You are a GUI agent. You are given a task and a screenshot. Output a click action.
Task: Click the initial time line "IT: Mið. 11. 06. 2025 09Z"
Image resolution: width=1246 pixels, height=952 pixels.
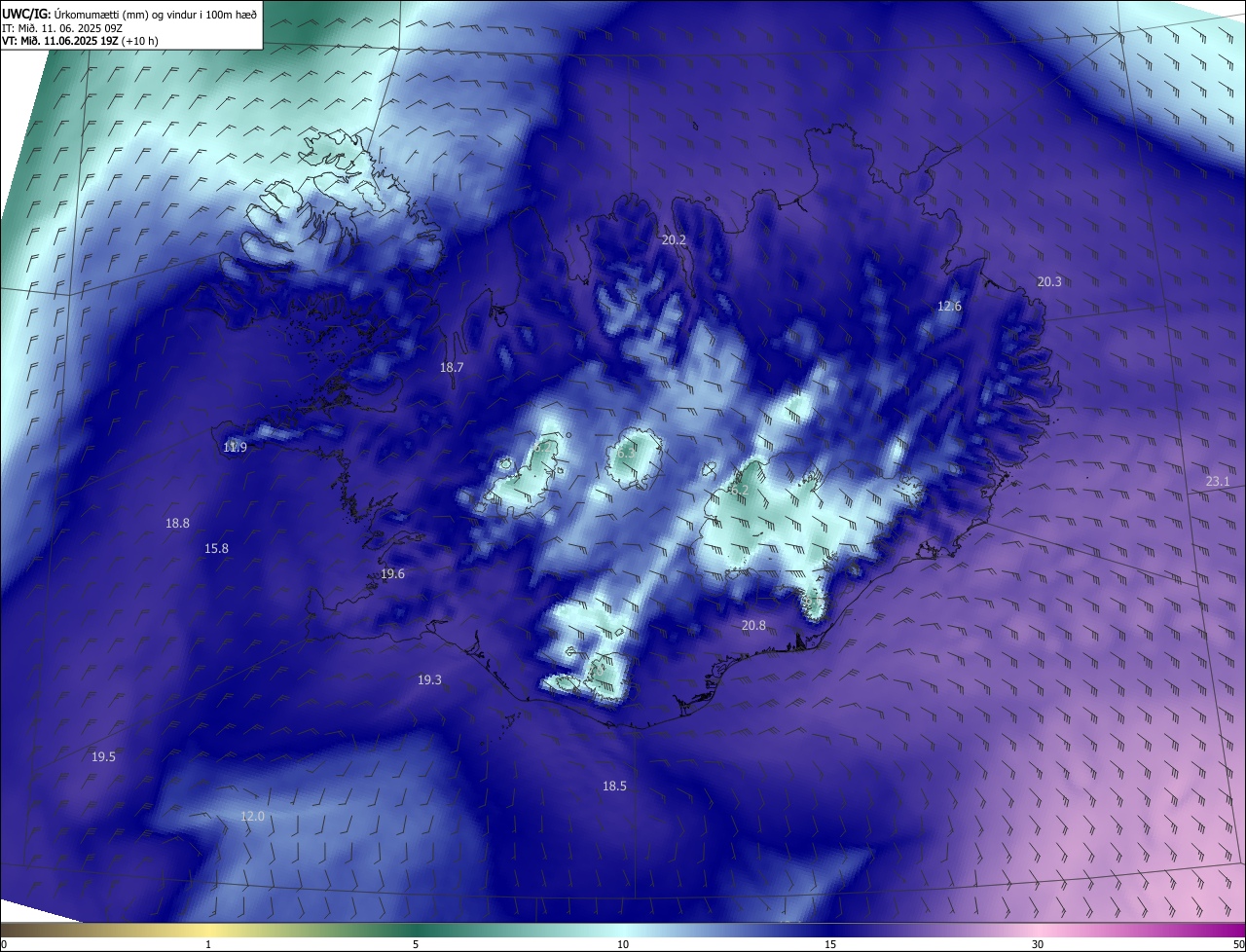(x=62, y=28)
